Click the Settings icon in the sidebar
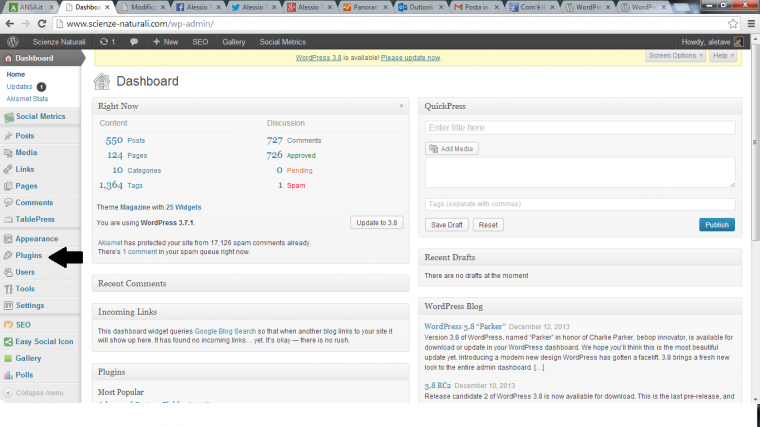 click(x=8, y=305)
